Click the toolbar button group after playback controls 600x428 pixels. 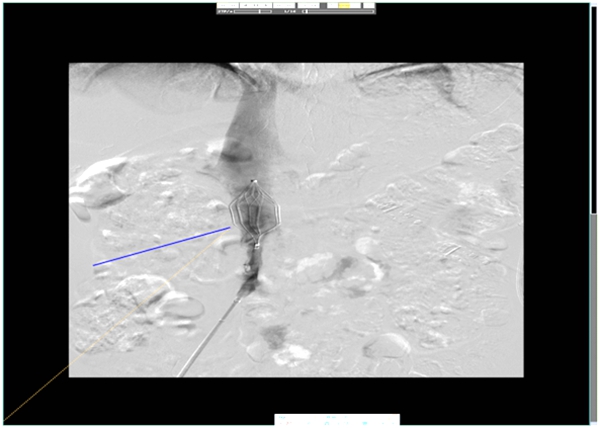click(x=282, y=5)
